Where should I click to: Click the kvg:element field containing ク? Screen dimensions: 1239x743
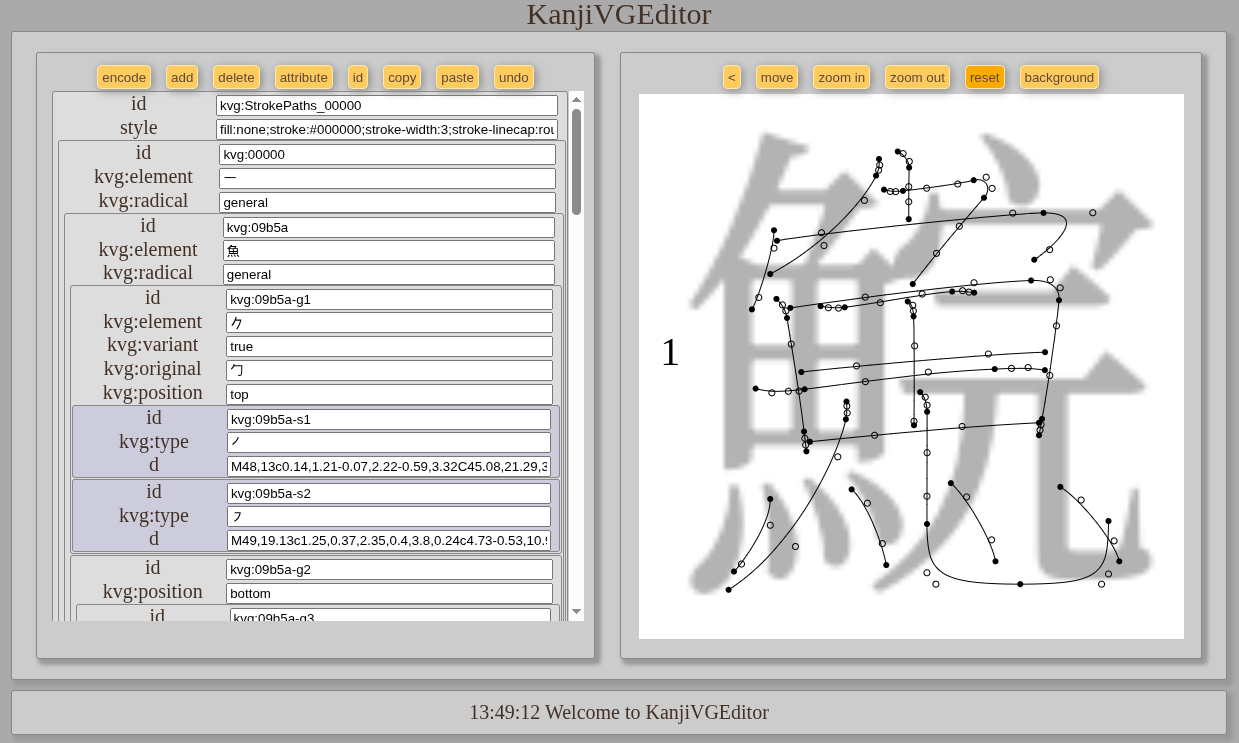[389, 322]
